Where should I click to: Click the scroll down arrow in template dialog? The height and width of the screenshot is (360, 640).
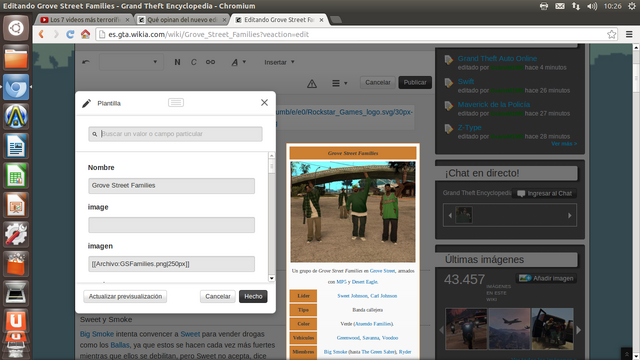pyautogui.click(x=271, y=278)
